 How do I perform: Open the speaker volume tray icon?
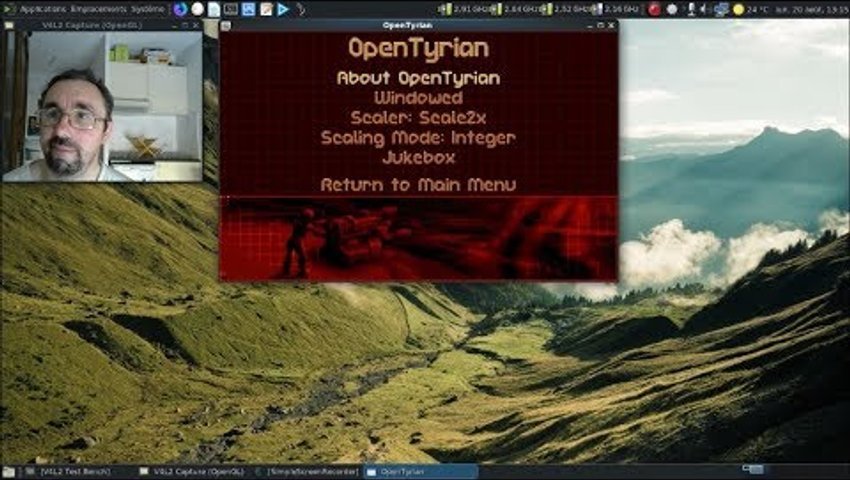coord(704,9)
